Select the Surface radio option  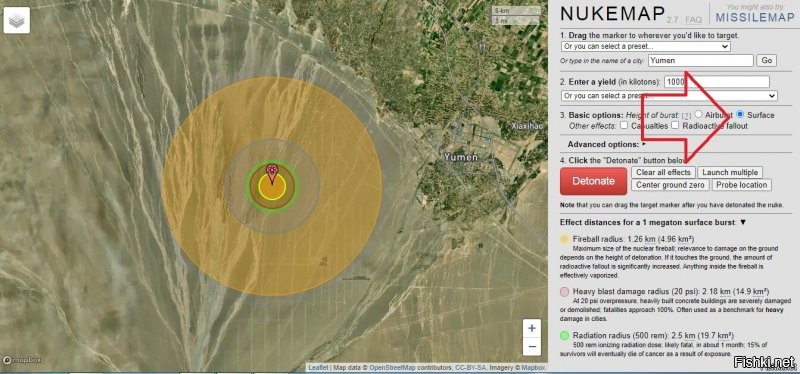pyautogui.click(x=740, y=114)
